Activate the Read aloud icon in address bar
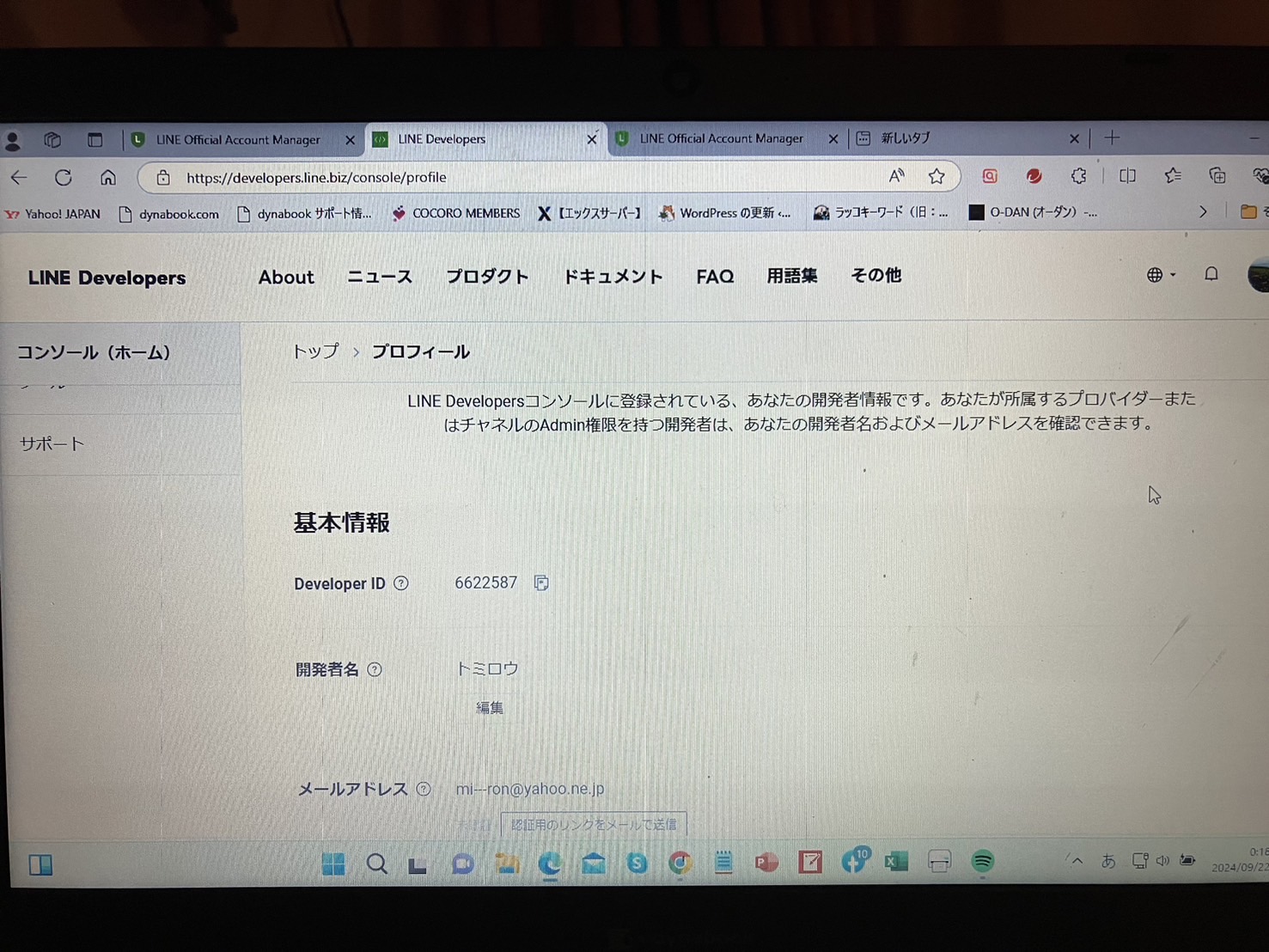The height and width of the screenshot is (952, 1269). click(x=896, y=176)
